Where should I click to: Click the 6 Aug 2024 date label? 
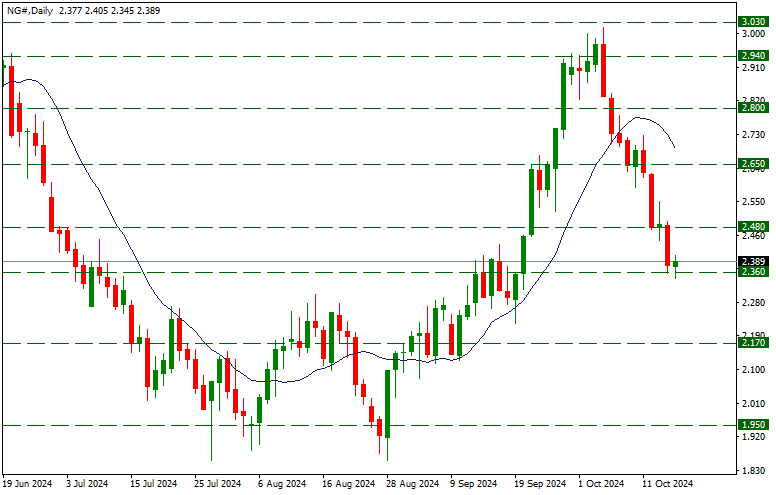pyautogui.click(x=282, y=483)
